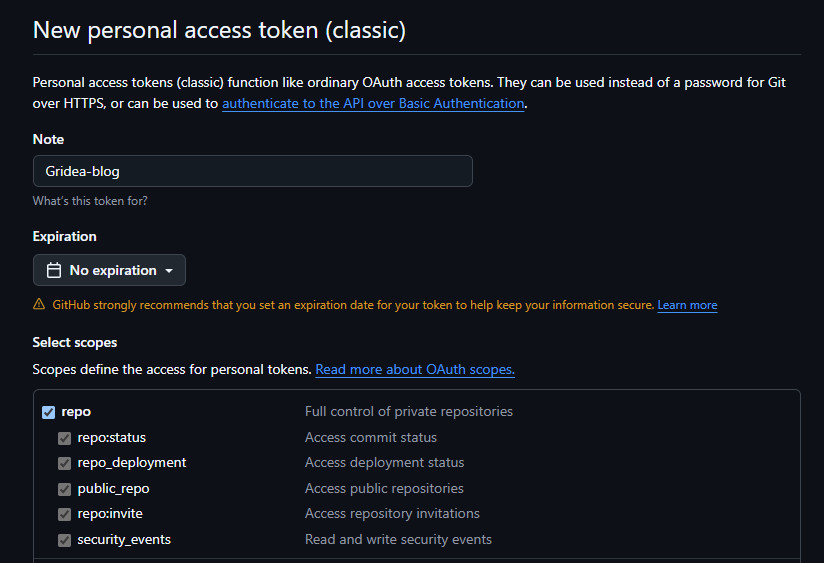Toggle the security_events checkbox
The image size is (824, 563).
click(64, 540)
